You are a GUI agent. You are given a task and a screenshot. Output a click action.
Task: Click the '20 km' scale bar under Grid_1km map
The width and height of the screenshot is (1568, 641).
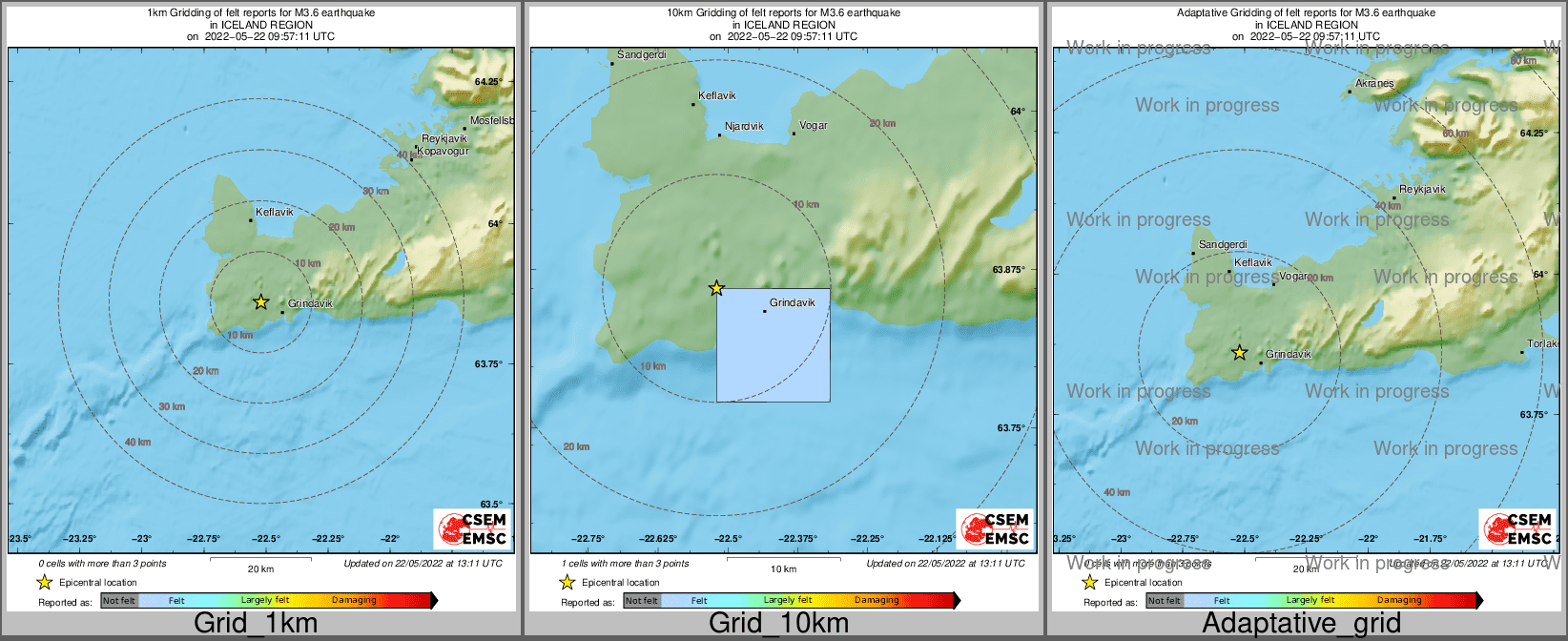tap(260, 565)
